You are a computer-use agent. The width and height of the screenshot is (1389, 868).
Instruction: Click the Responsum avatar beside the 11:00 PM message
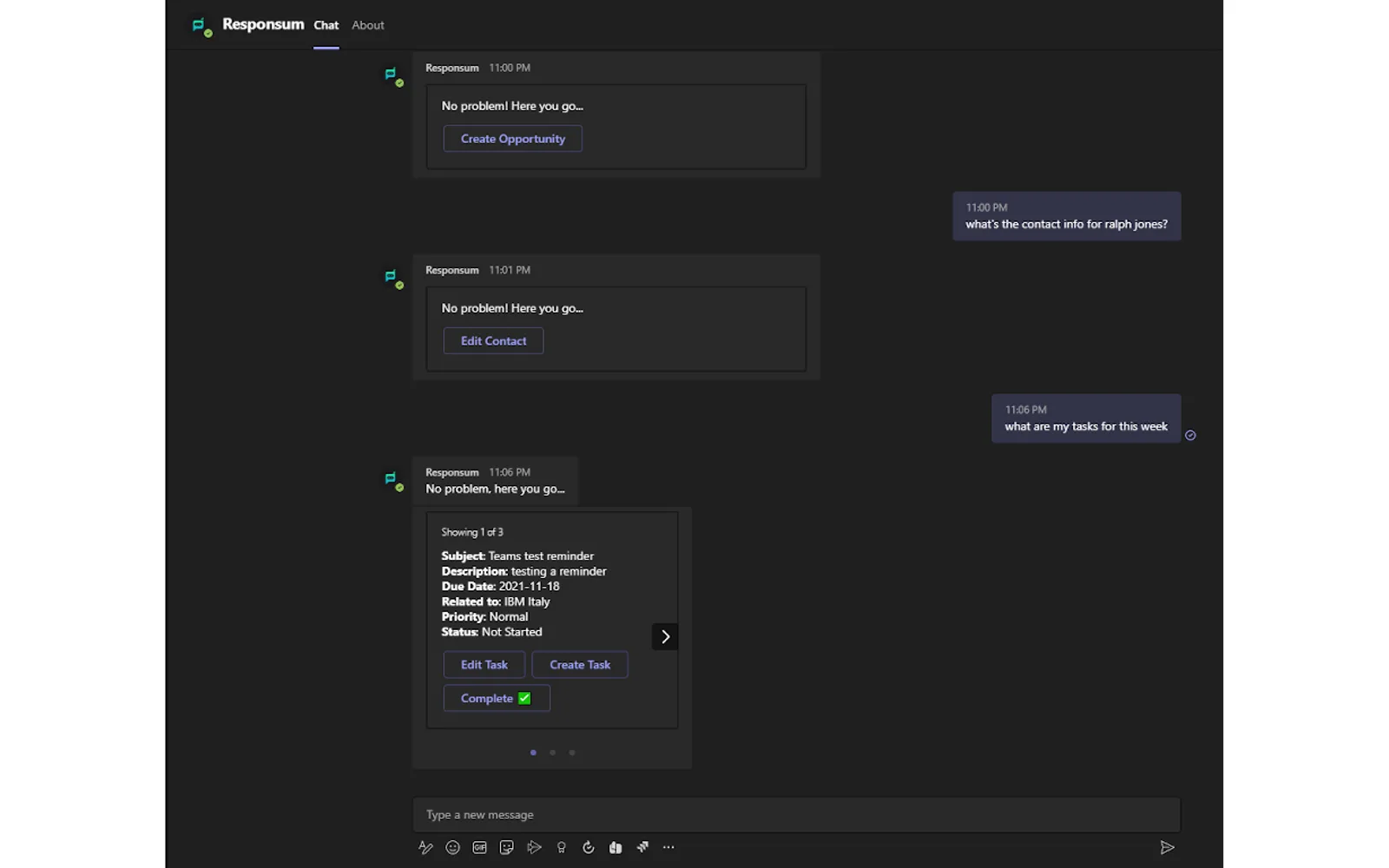(394, 77)
